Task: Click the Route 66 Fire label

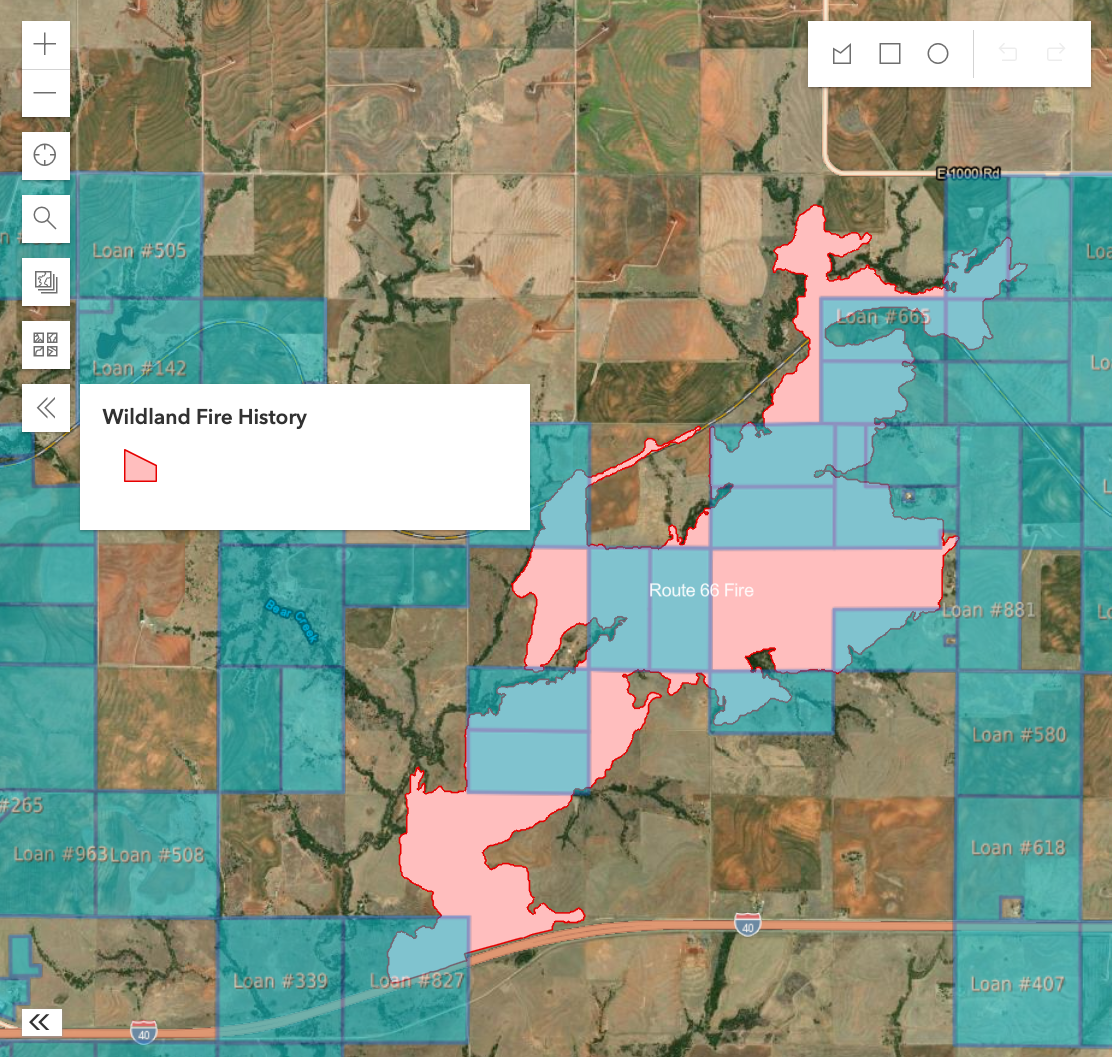Action: (x=701, y=591)
